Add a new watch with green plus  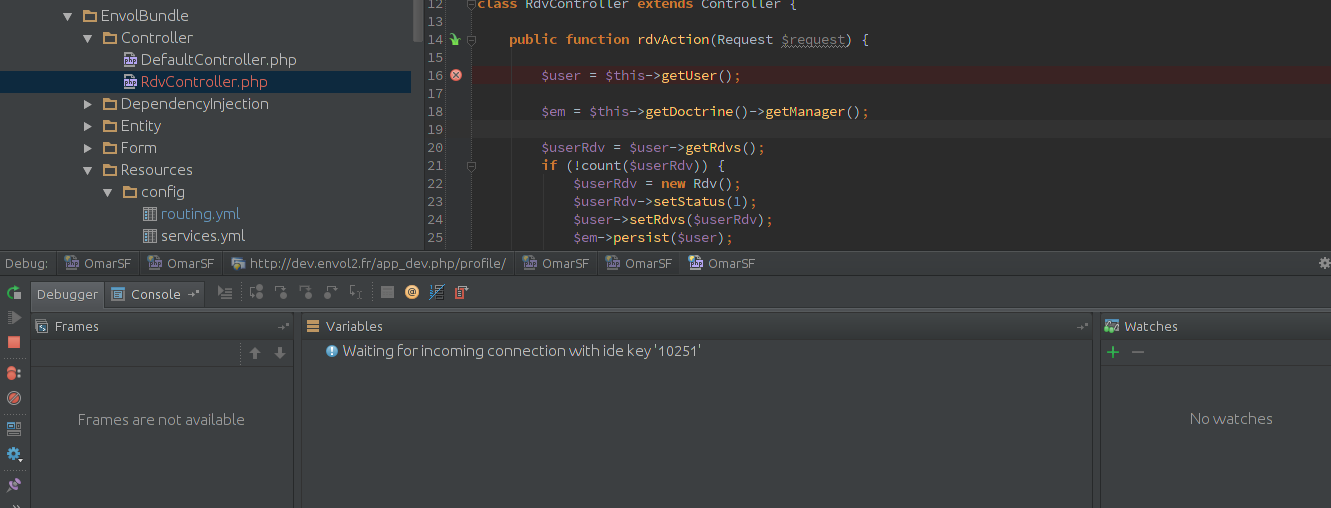(x=1113, y=352)
